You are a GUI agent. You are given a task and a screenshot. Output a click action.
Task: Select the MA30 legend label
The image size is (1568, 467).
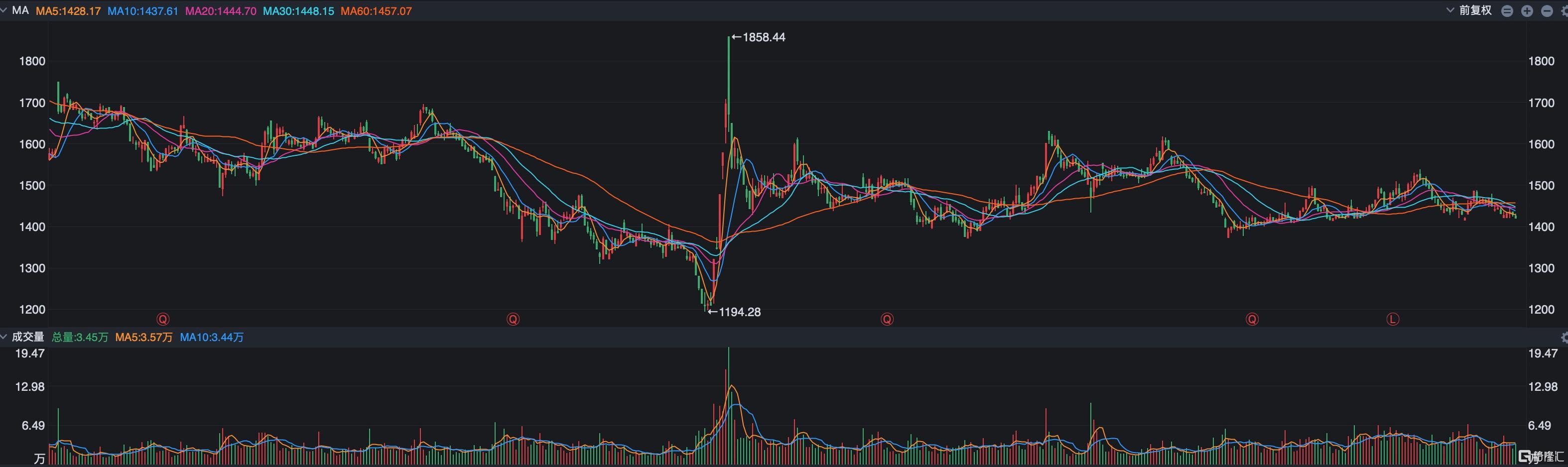[x=298, y=11]
